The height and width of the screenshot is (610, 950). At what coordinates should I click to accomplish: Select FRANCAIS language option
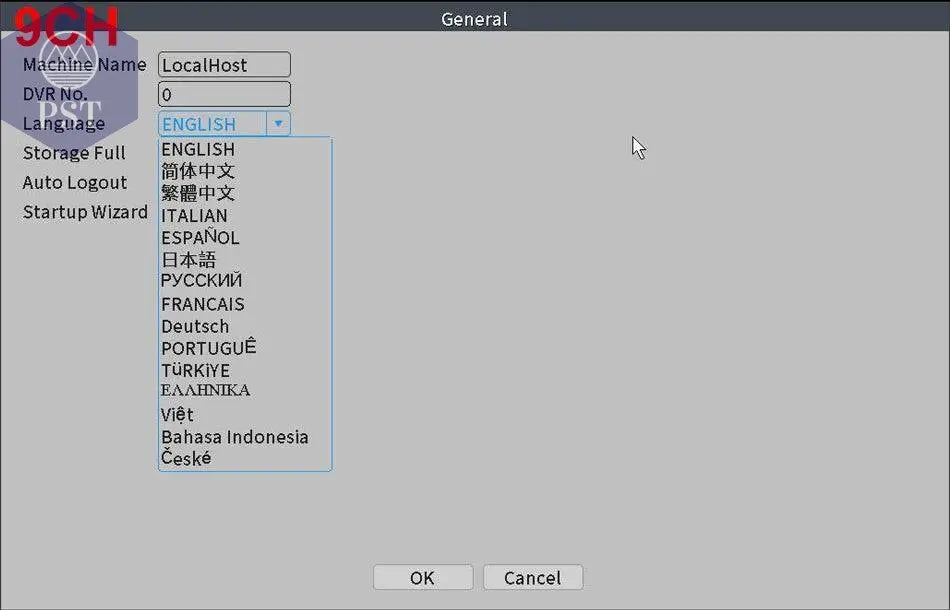(x=202, y=303)
